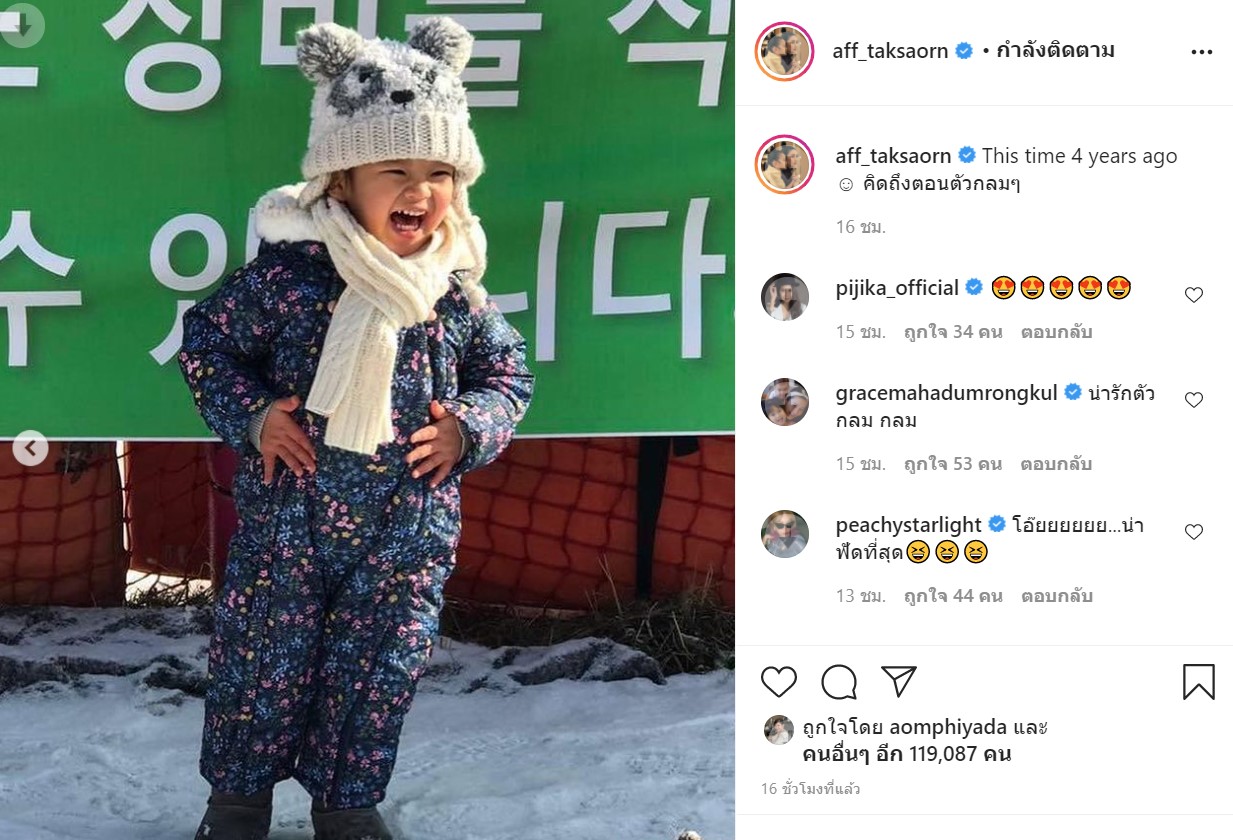
Task: Like the peachystarlight comment heart
Action: point(1193,532)
